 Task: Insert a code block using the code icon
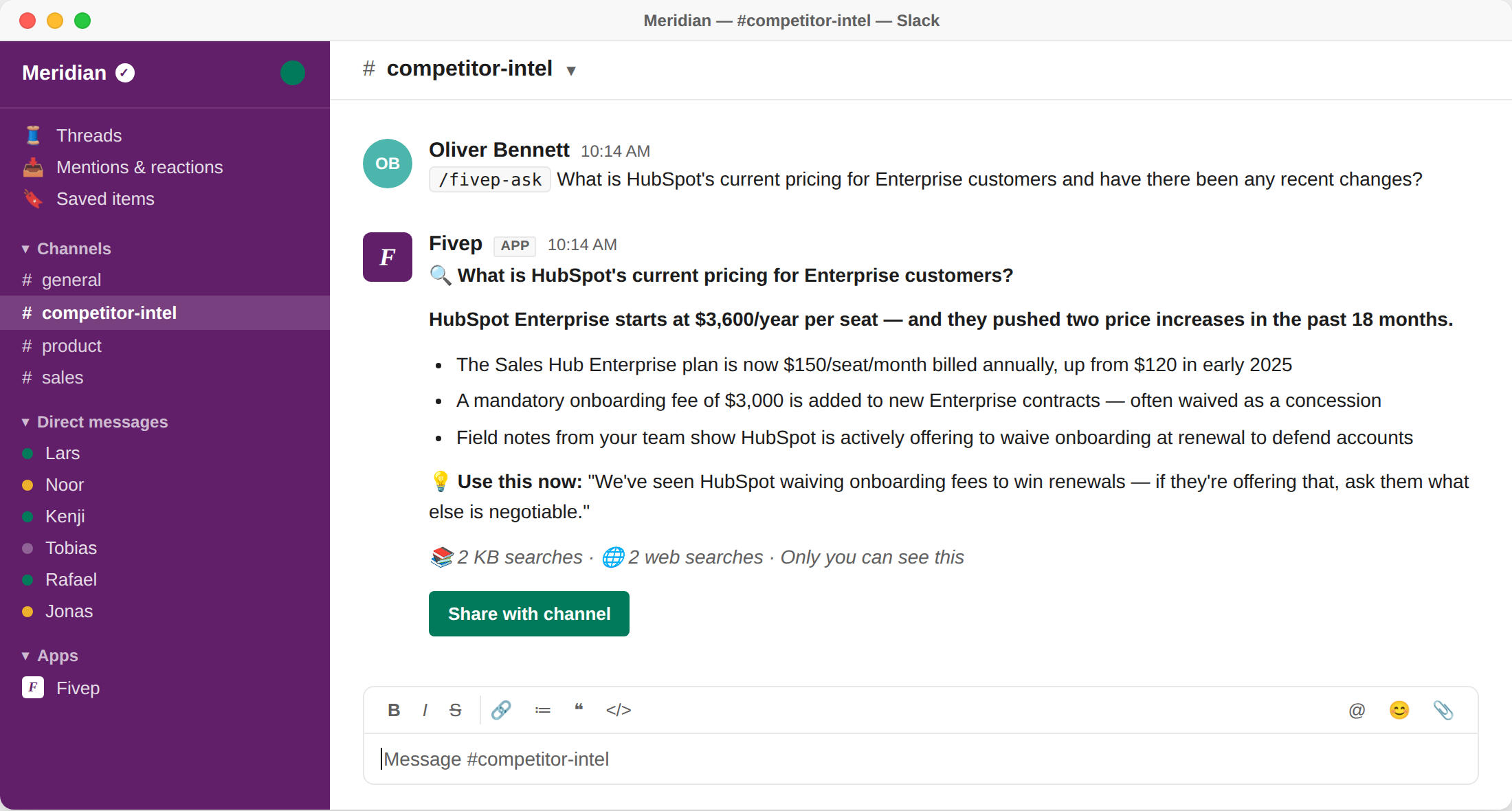(619, 710)
